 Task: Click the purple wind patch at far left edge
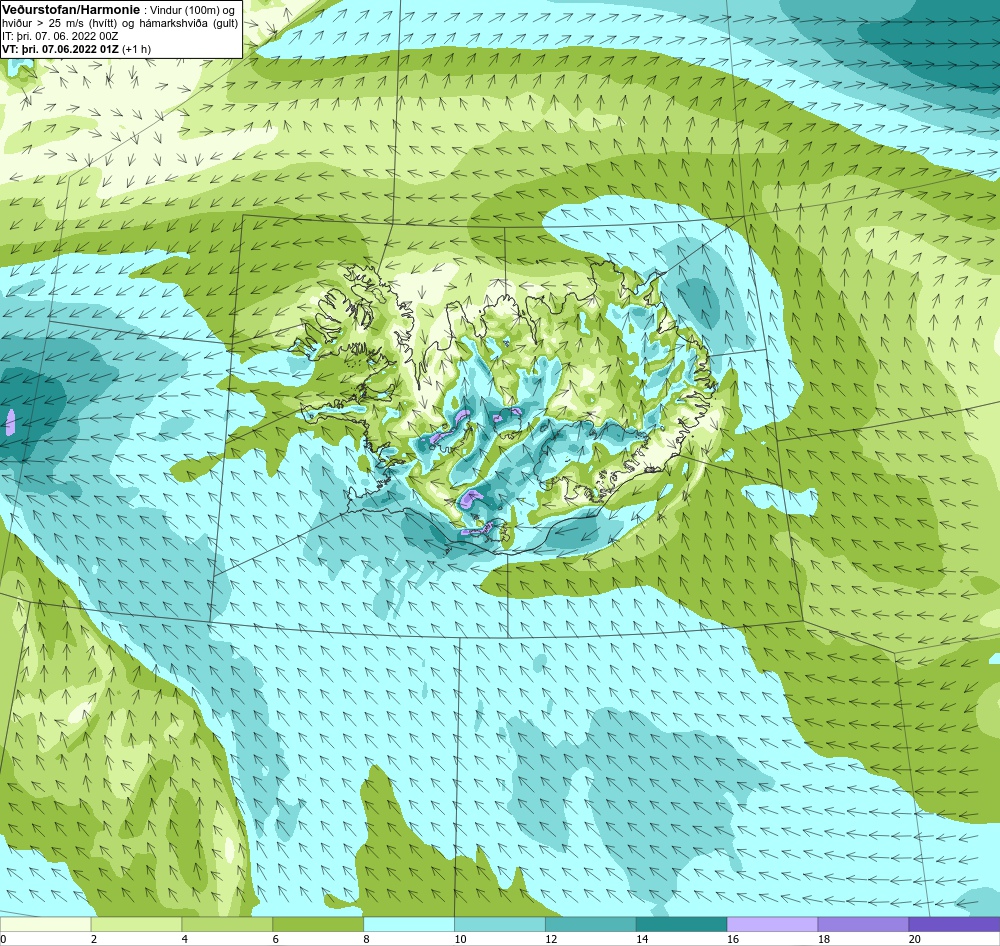(x=10, y=423)
